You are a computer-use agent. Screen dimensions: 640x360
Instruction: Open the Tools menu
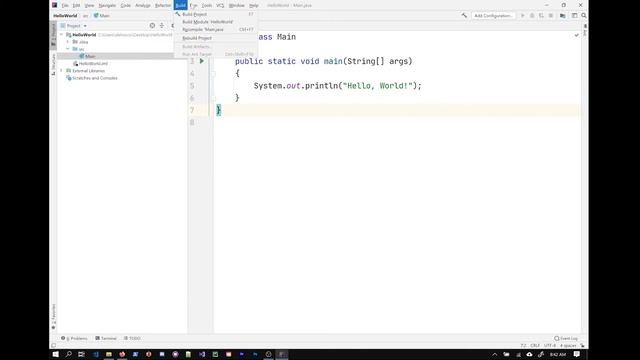pyautogui.click(x=207, y=5)
